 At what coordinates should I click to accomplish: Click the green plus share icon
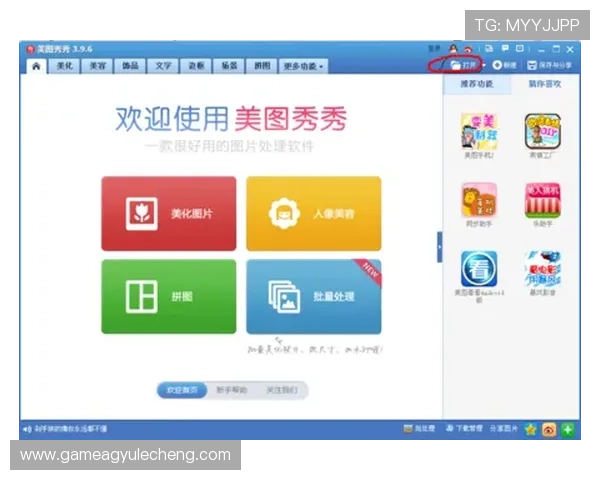[568, 429]
